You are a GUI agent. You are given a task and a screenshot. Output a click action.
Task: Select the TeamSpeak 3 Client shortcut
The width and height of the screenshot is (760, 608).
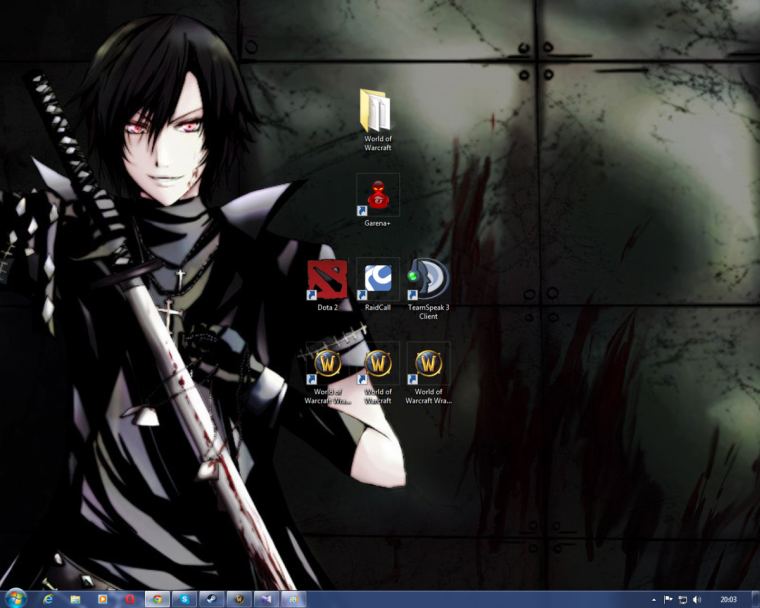pyautogui.click(x=428, y=281)
